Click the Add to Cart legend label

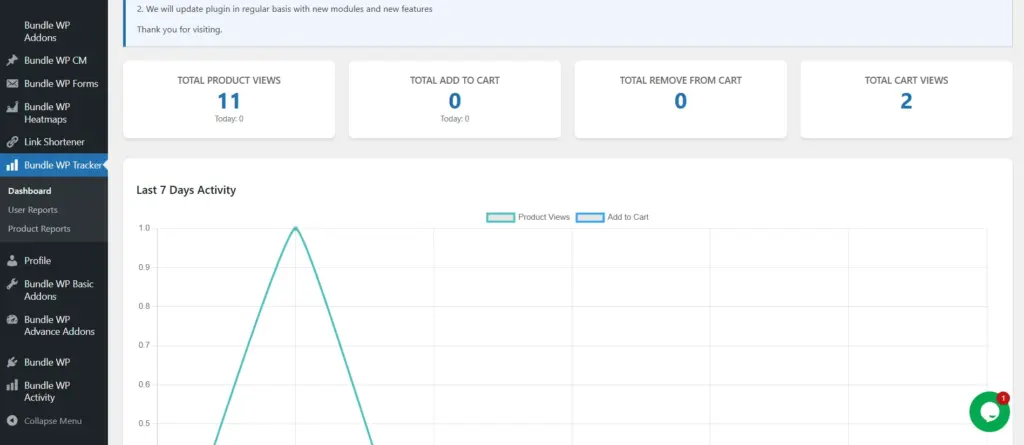(x=628, y=217)
